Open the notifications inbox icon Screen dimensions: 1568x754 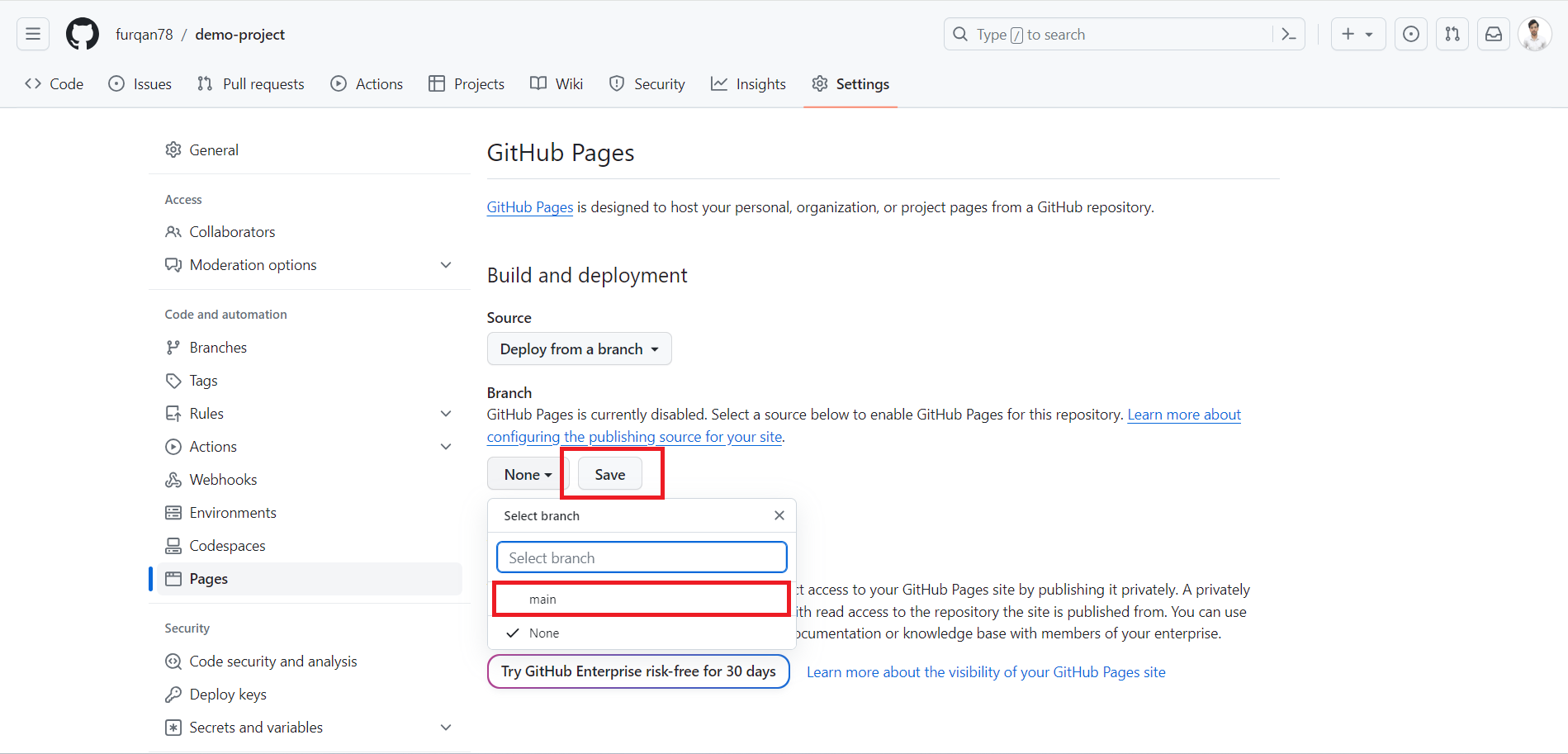click(x=1494, y=34)
